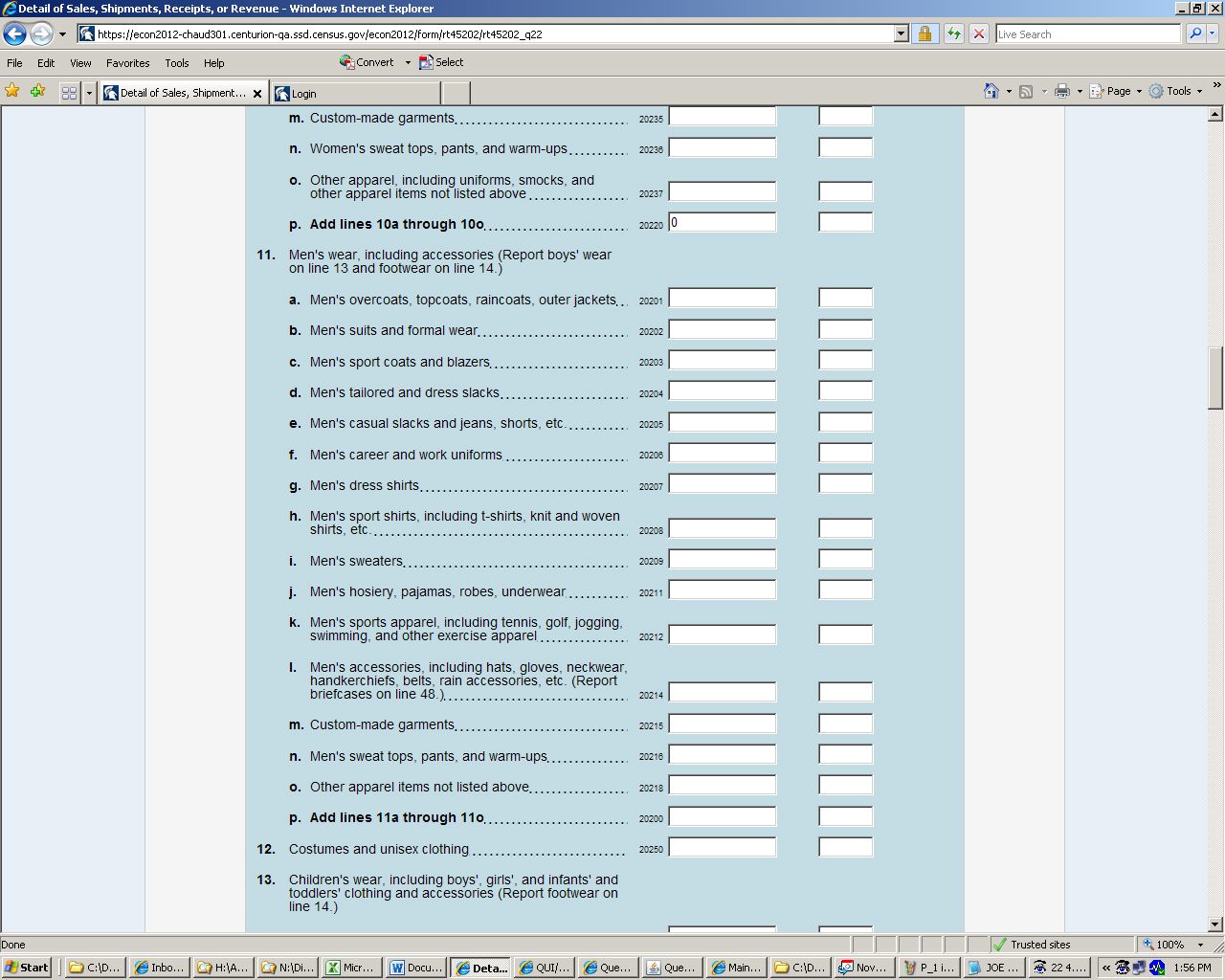The image size is (1225, 980).
Task: Click the Add lines 11a through 11o field
Action: click(723, 816)
